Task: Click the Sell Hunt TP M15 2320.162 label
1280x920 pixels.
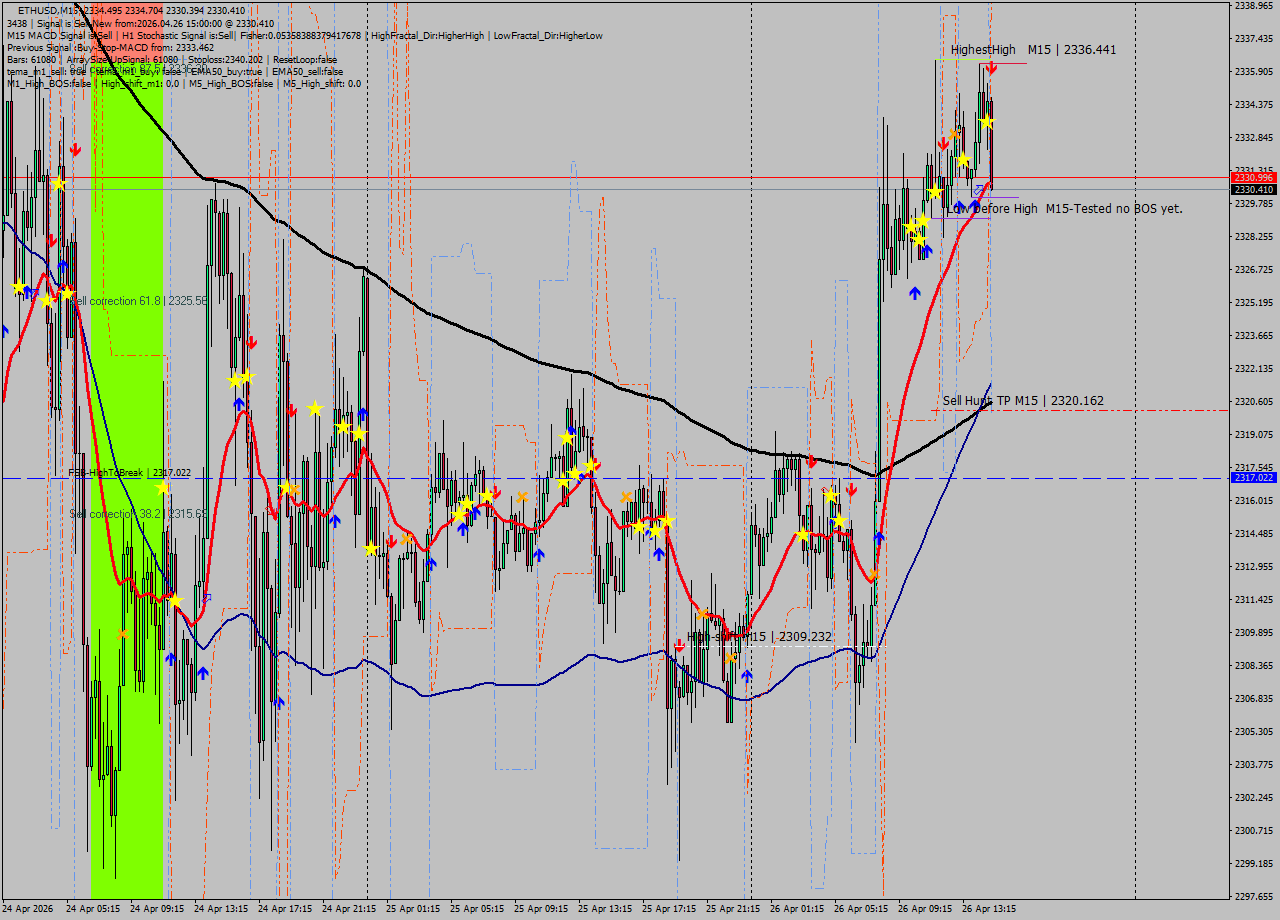Action: (x=1023, y=401)
